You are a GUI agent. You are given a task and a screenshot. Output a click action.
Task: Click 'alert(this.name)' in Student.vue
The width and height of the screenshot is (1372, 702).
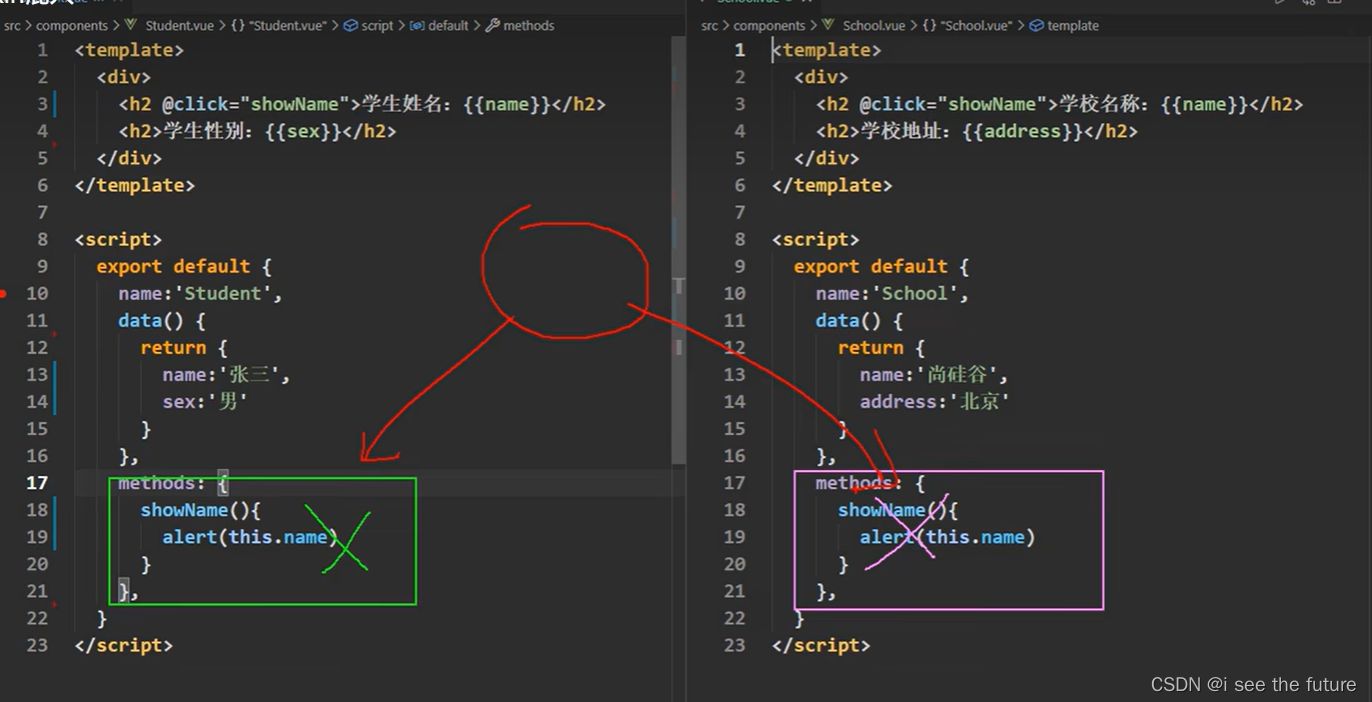point(250,537)
